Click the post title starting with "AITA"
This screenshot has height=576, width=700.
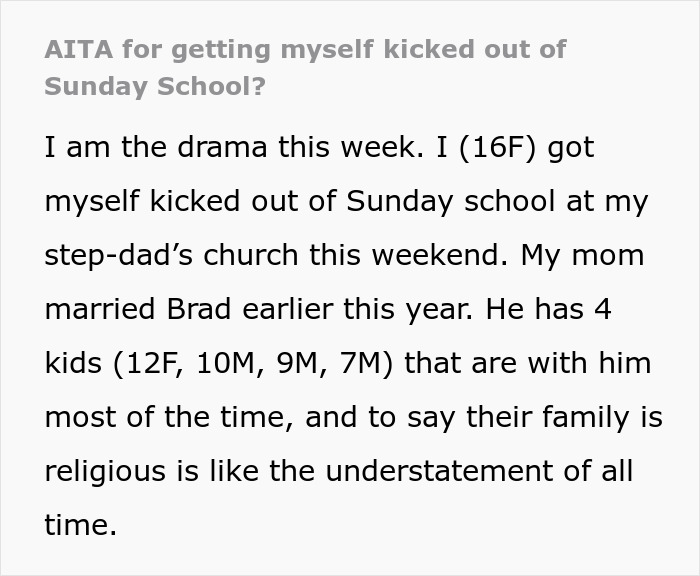pyautogui.click(x=305, y=51)
